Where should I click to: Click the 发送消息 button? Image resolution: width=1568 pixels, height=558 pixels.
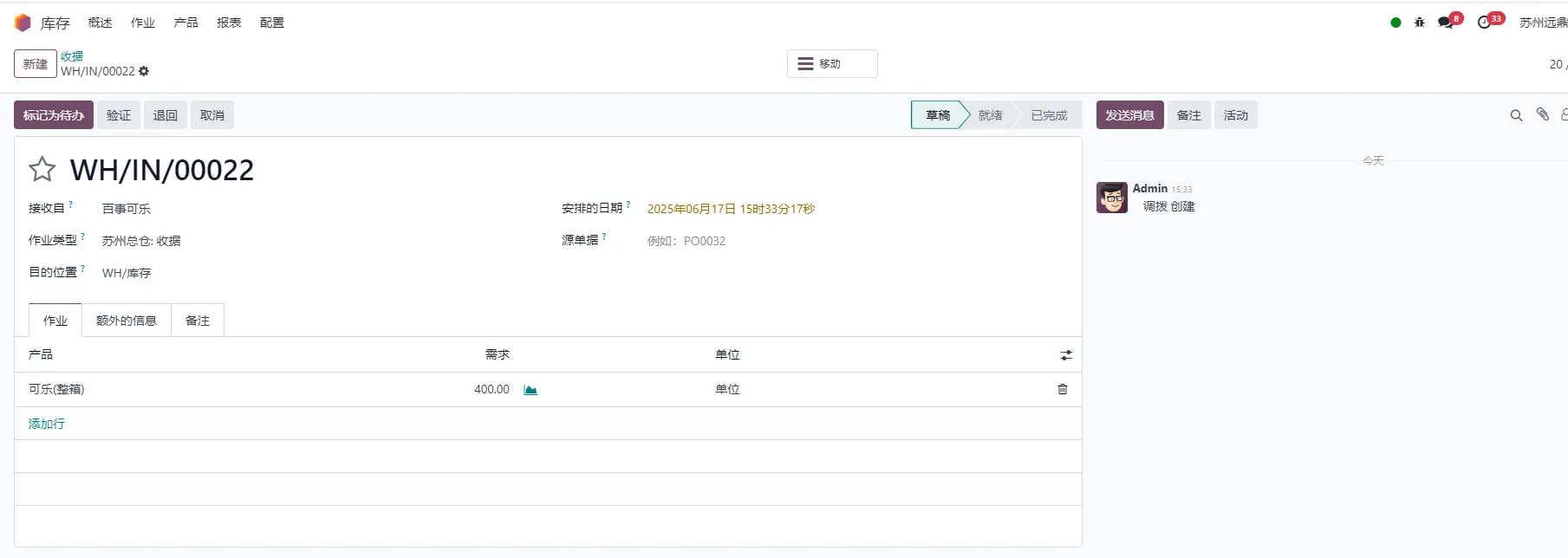coord(1129,115)
